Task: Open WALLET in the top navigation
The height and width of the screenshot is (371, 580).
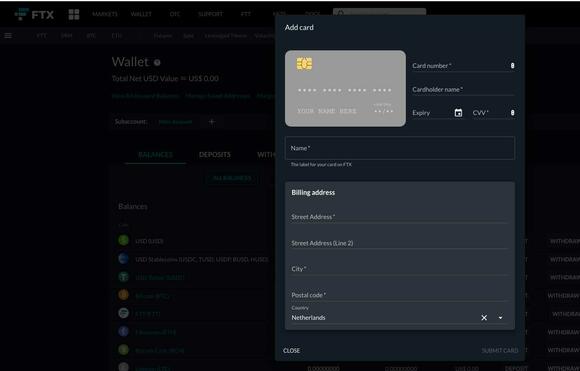Action: coord(141,14)
